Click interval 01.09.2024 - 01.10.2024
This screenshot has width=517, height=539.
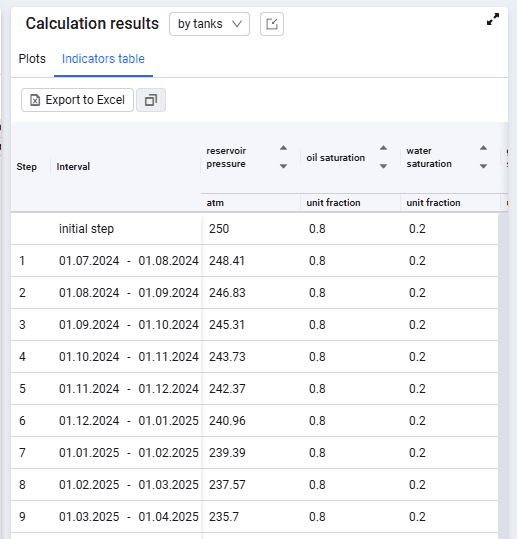point(129,324)
